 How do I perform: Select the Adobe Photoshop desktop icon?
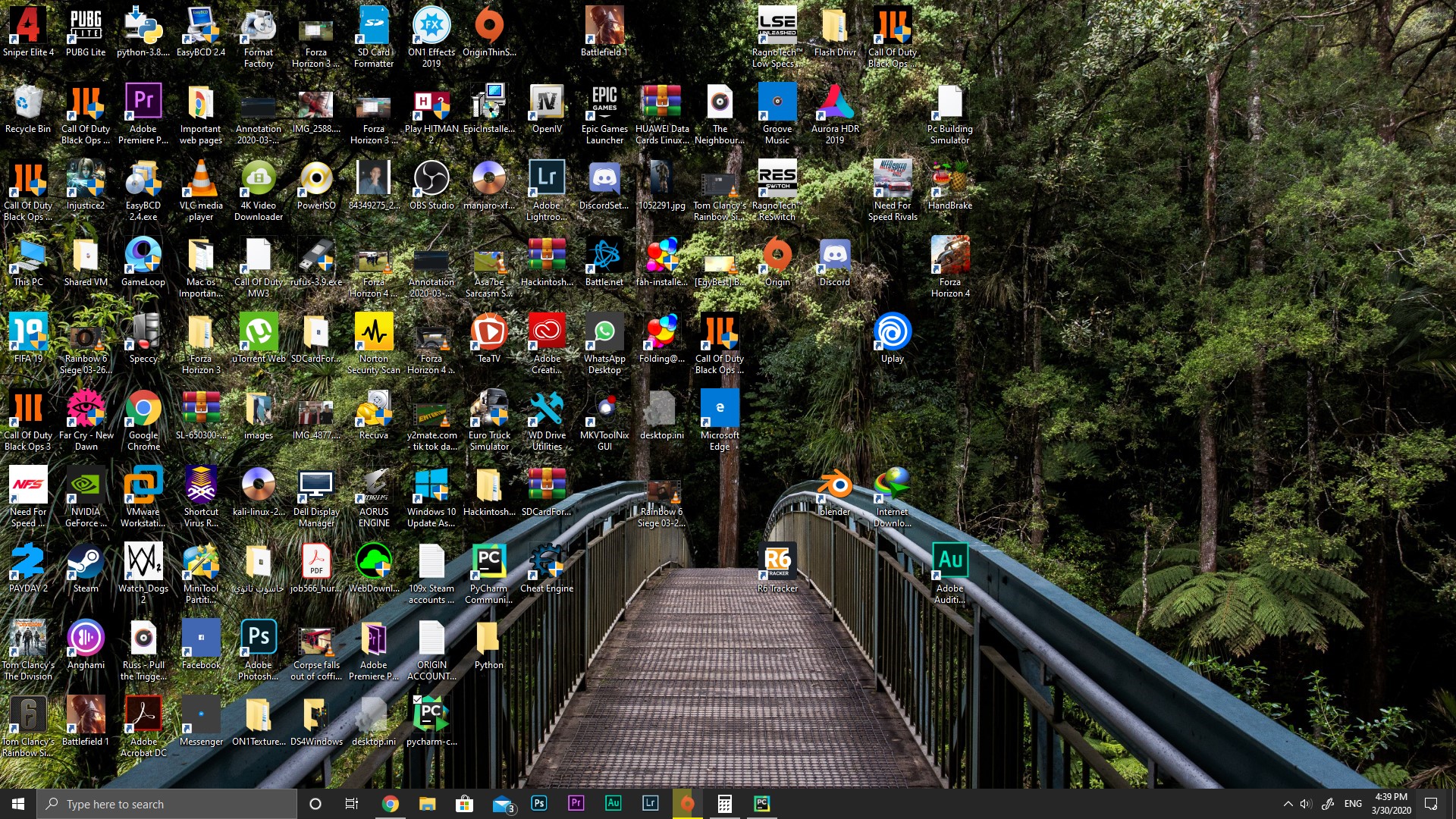point(259,650)
